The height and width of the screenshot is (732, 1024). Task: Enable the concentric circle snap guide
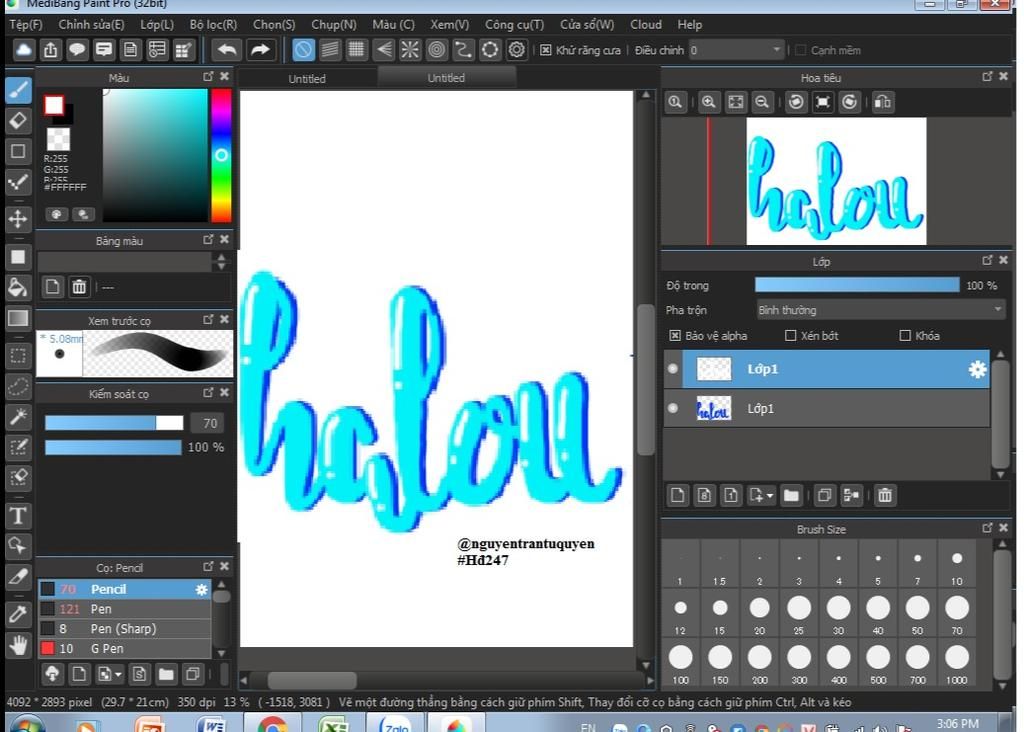point(437,50)
